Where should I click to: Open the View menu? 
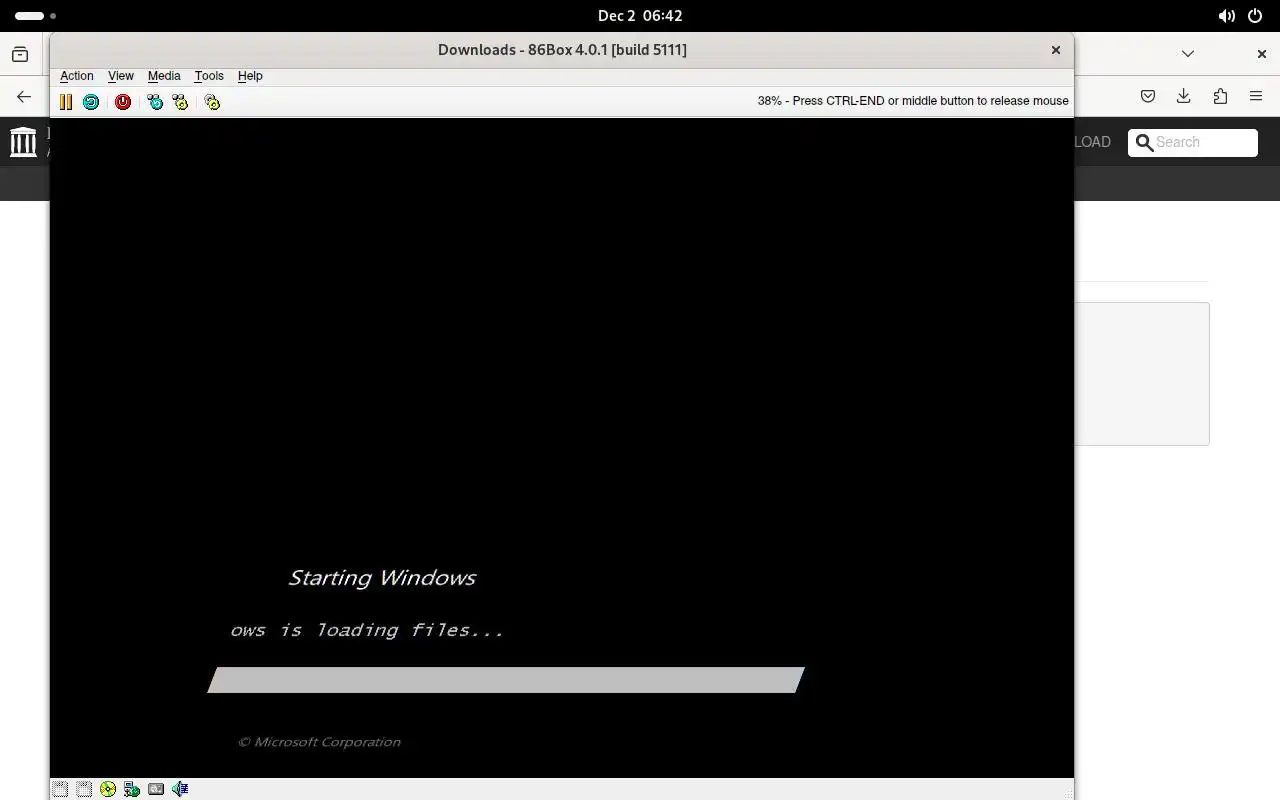click(x=121, y=76)
